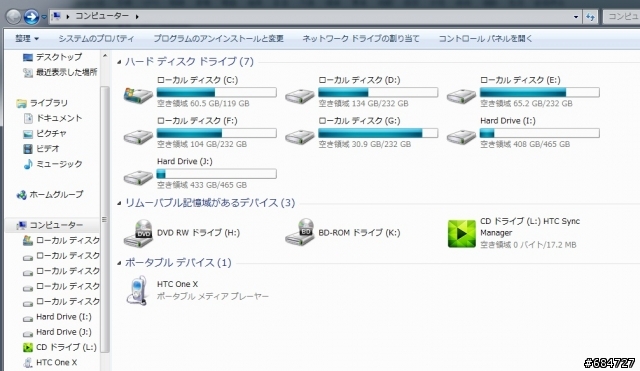Screen dimensions: 640x371
Task: Click the ローカル ディスク (C:) drive icon
Action: coord(138,96)
